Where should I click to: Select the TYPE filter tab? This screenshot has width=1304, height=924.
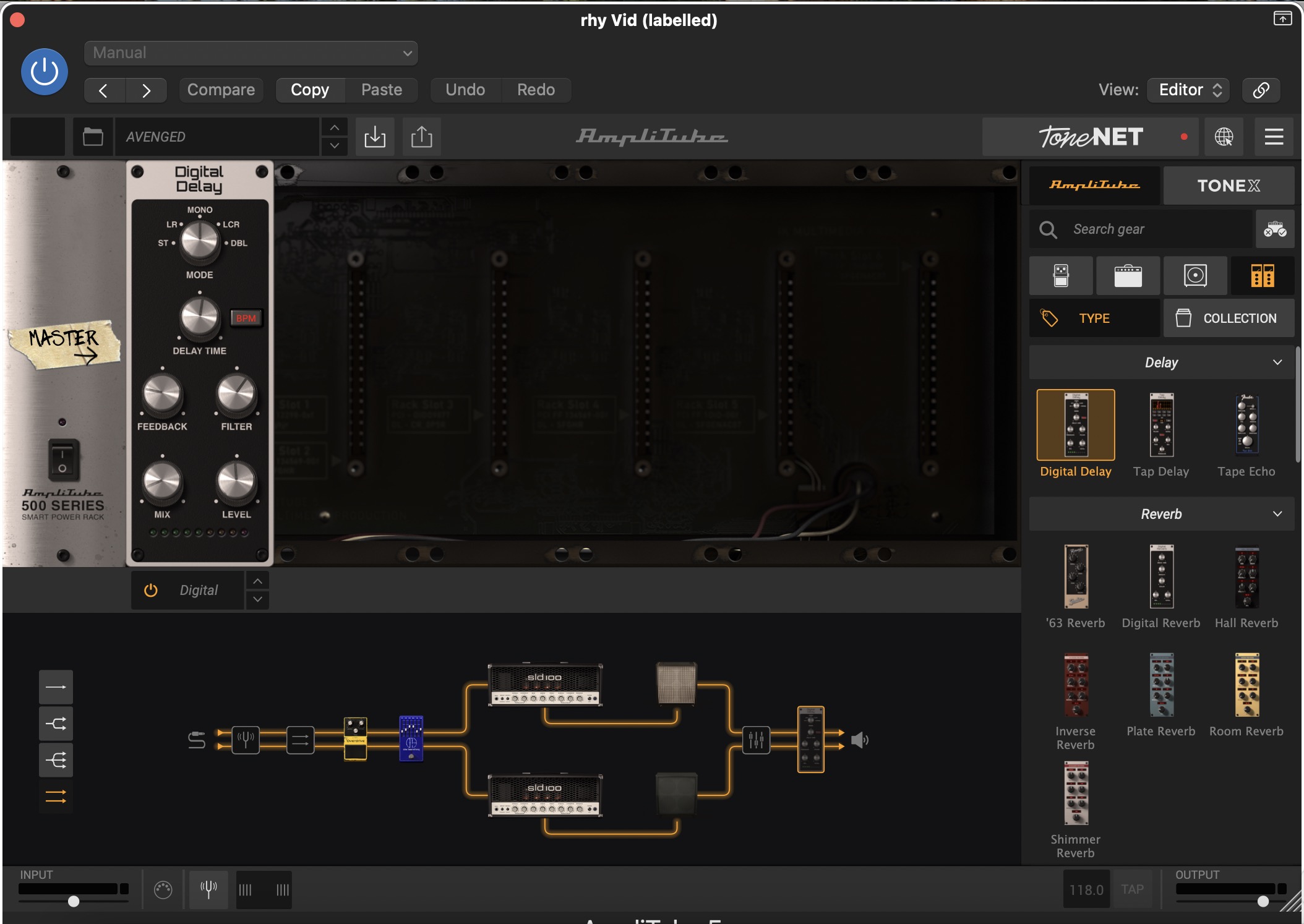(1094, 318)
